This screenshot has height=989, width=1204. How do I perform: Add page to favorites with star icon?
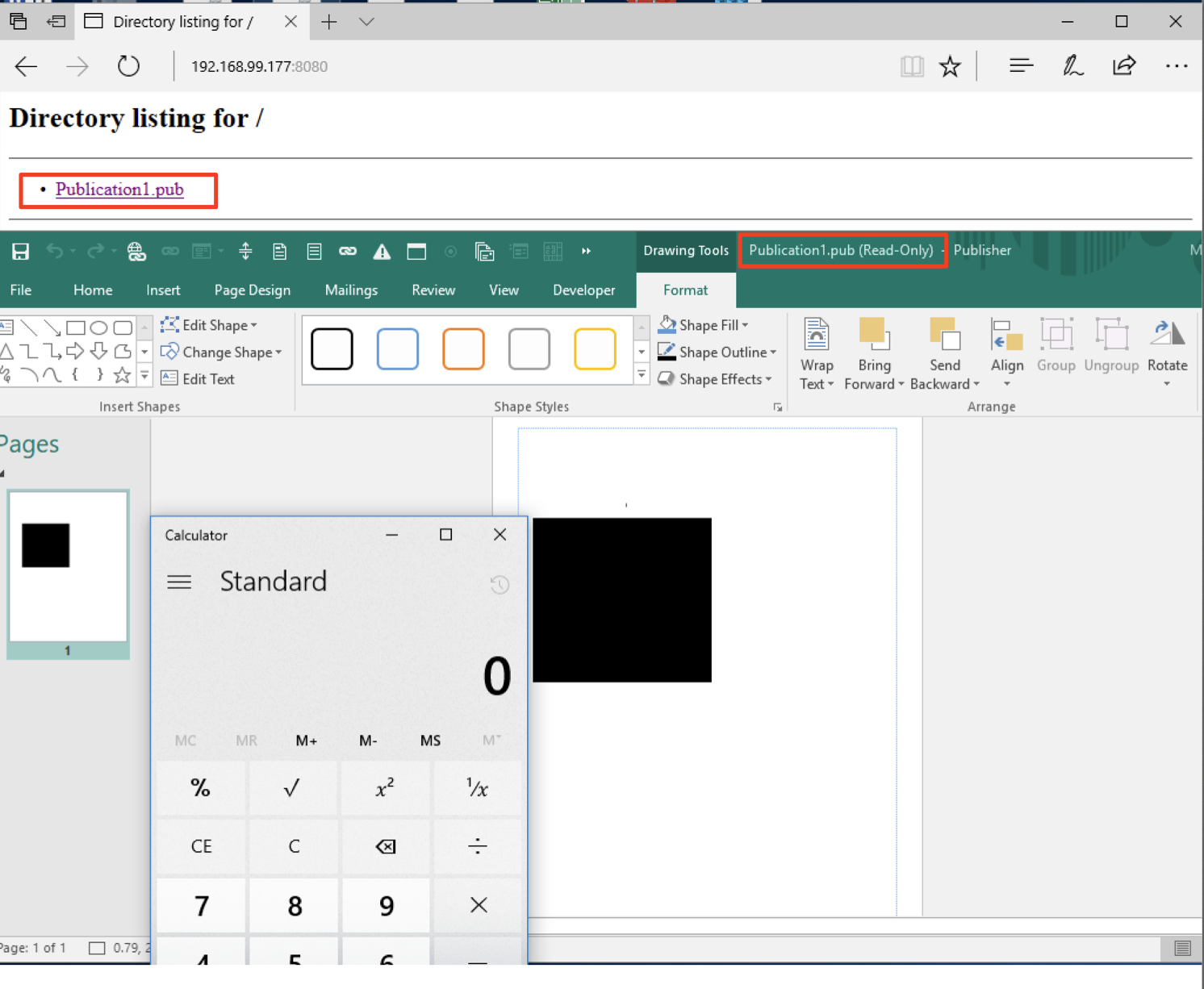(950, 66)
